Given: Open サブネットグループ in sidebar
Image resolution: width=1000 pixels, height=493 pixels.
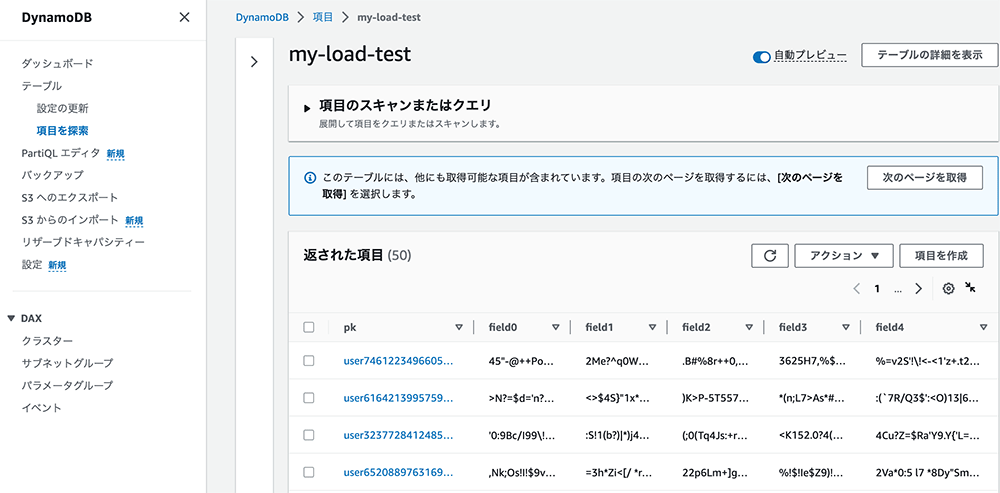Looking at the screenshot, I should point(68,363).
